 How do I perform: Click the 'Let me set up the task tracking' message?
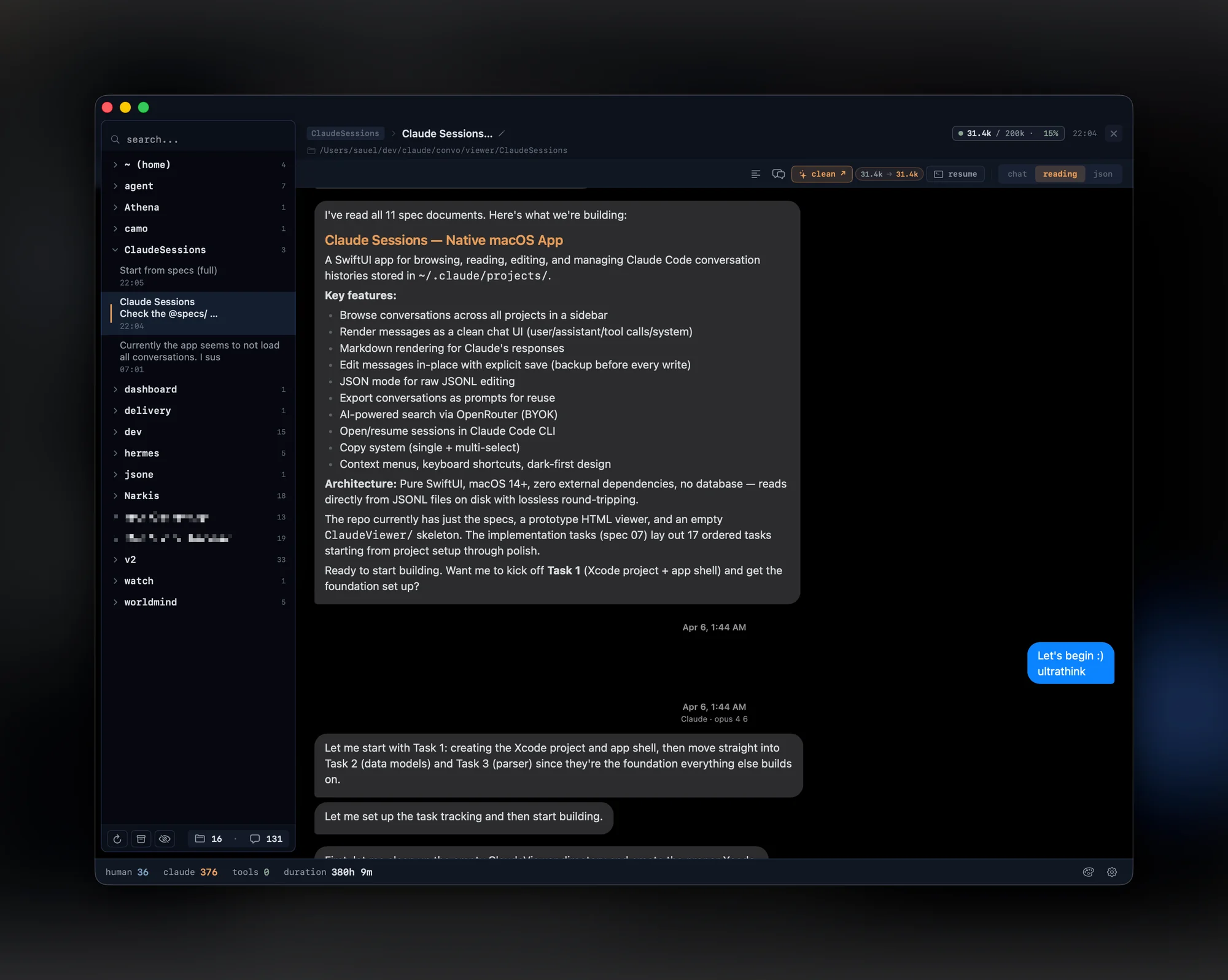(x=464, y=817)
